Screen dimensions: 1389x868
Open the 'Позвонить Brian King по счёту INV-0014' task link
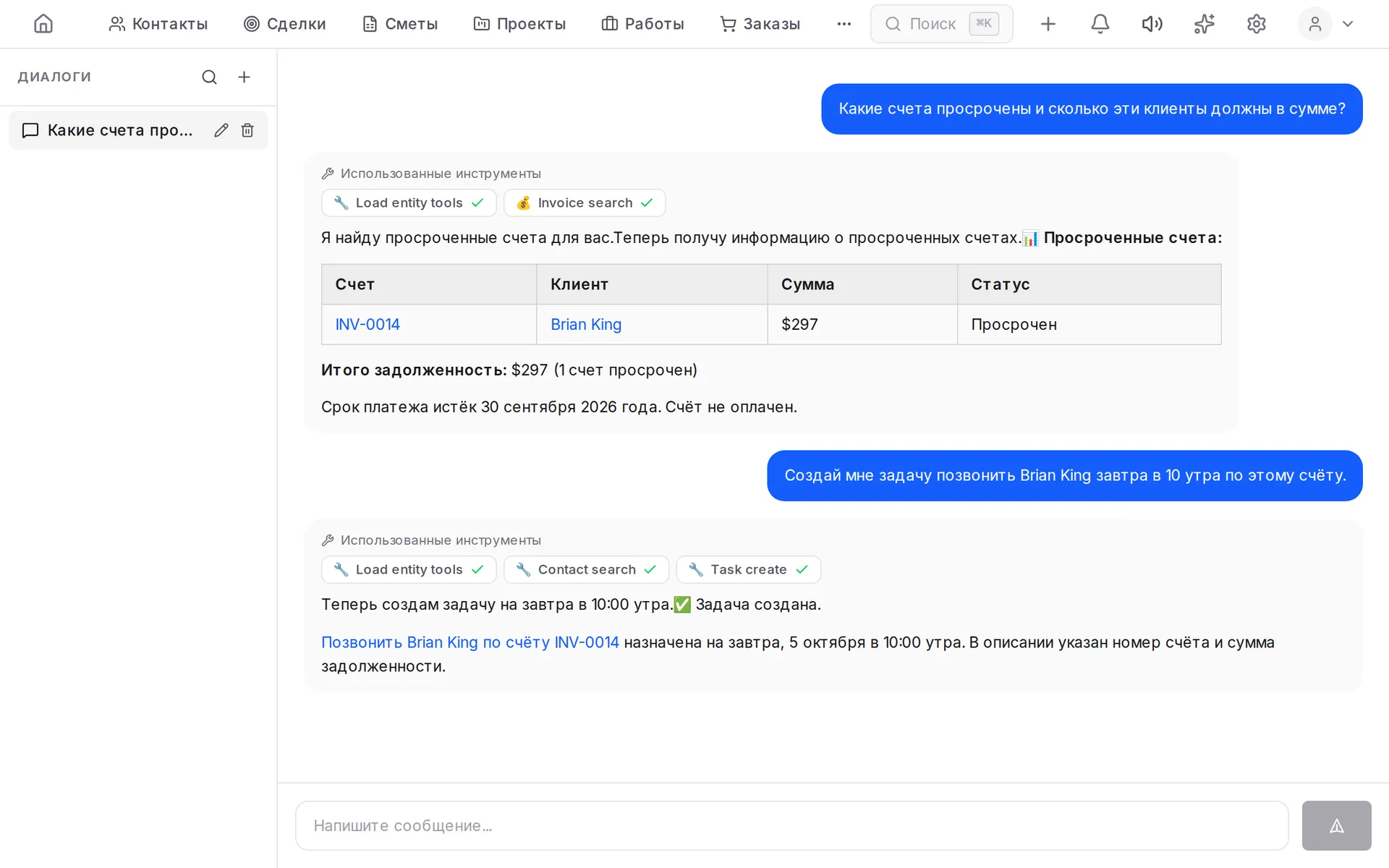click(470, 642)
